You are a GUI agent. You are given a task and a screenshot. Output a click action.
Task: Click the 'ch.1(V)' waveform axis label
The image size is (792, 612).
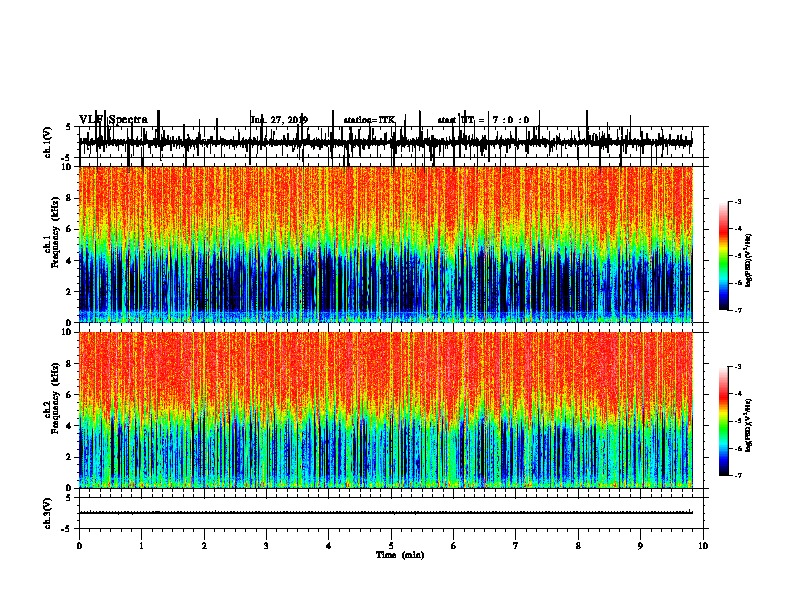click(47, 142)
